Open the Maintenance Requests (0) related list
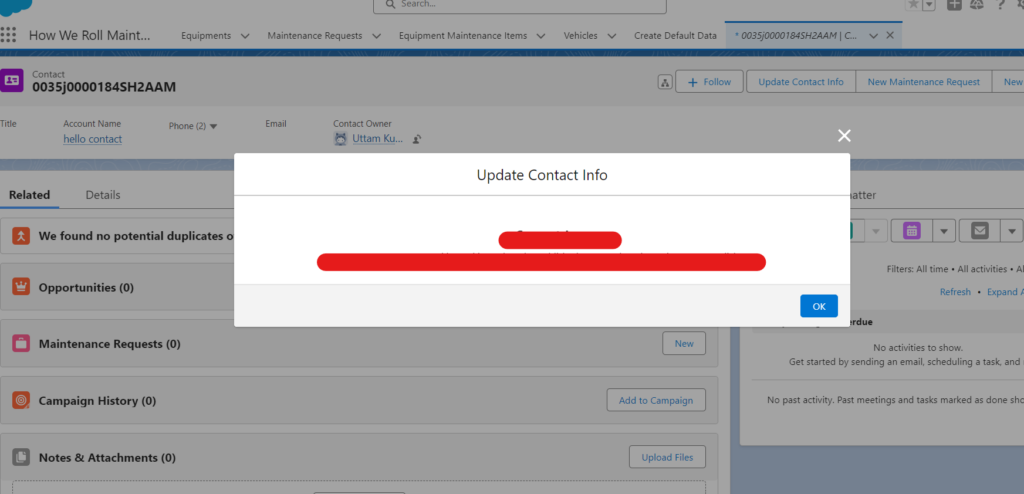Screen dimensions: 1024x494 [x=110, y=344]
